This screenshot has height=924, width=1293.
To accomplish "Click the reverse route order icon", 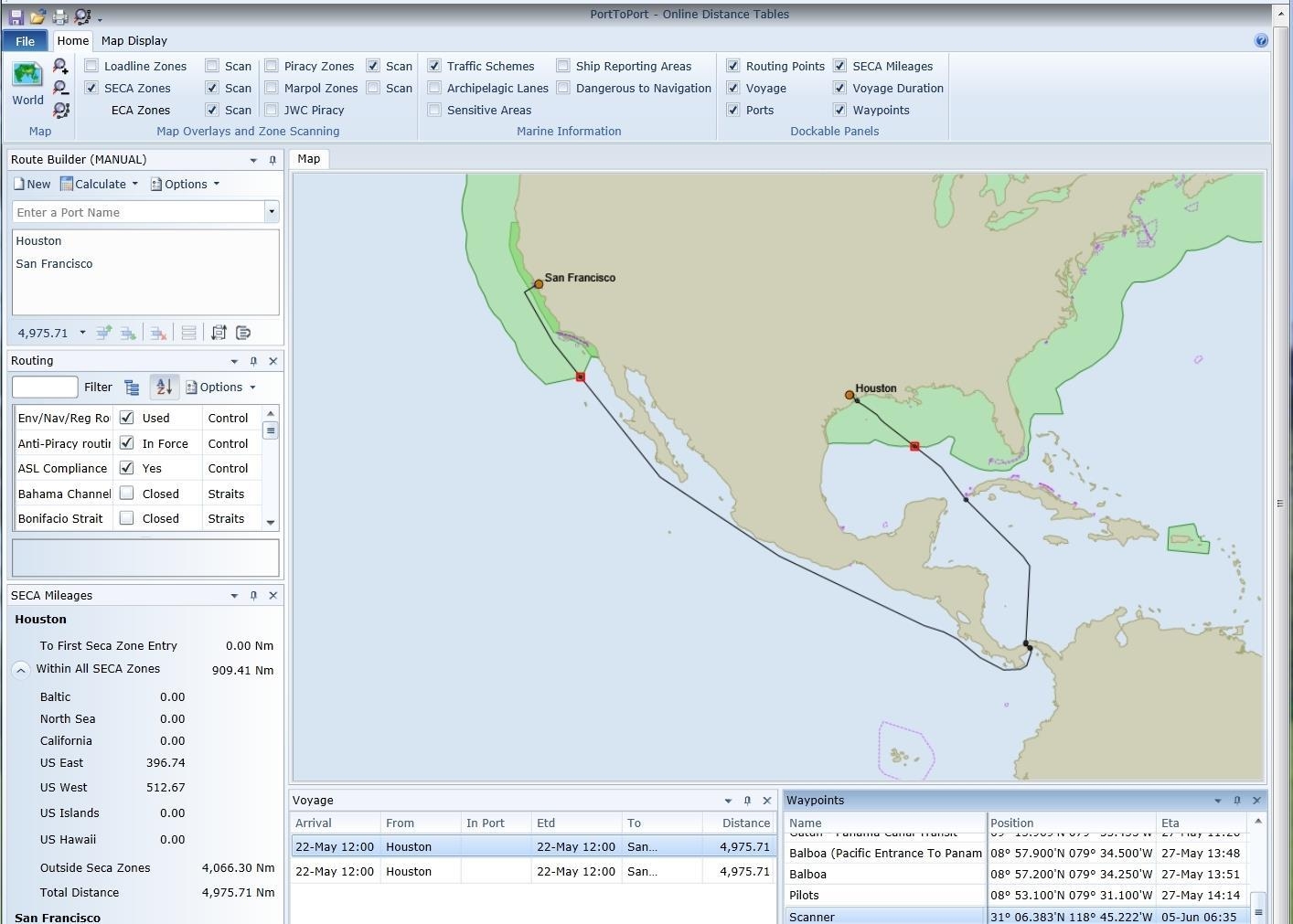I will 219,333.
